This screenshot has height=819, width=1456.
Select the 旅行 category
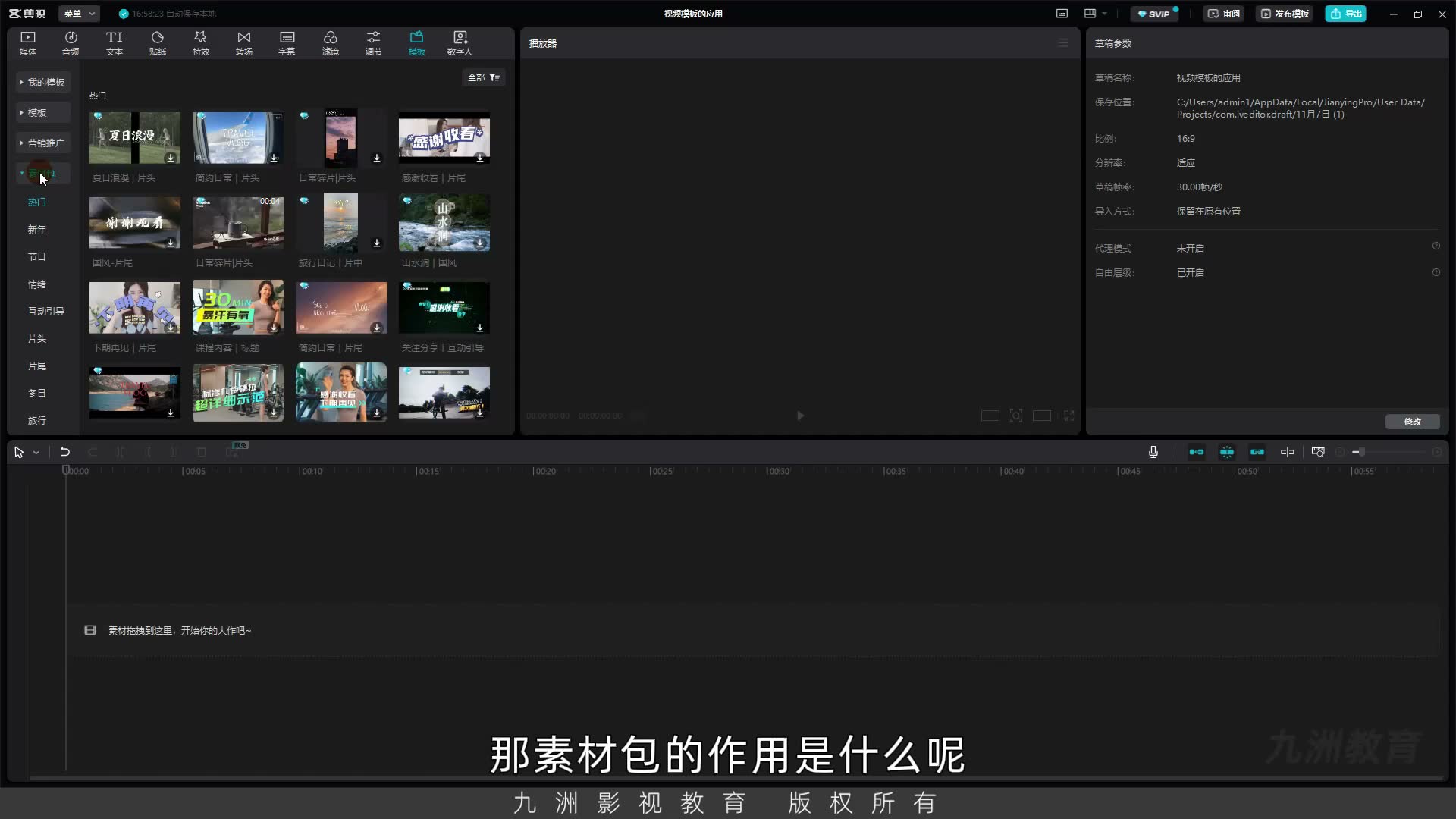[37, 420]
